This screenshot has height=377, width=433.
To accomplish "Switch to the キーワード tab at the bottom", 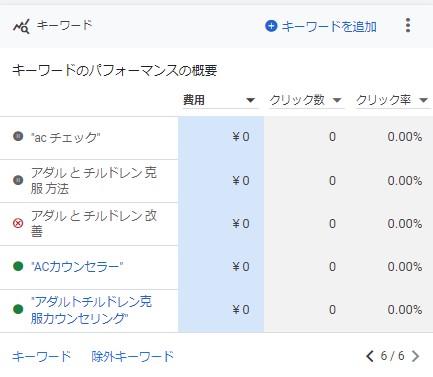I will 42,356.
